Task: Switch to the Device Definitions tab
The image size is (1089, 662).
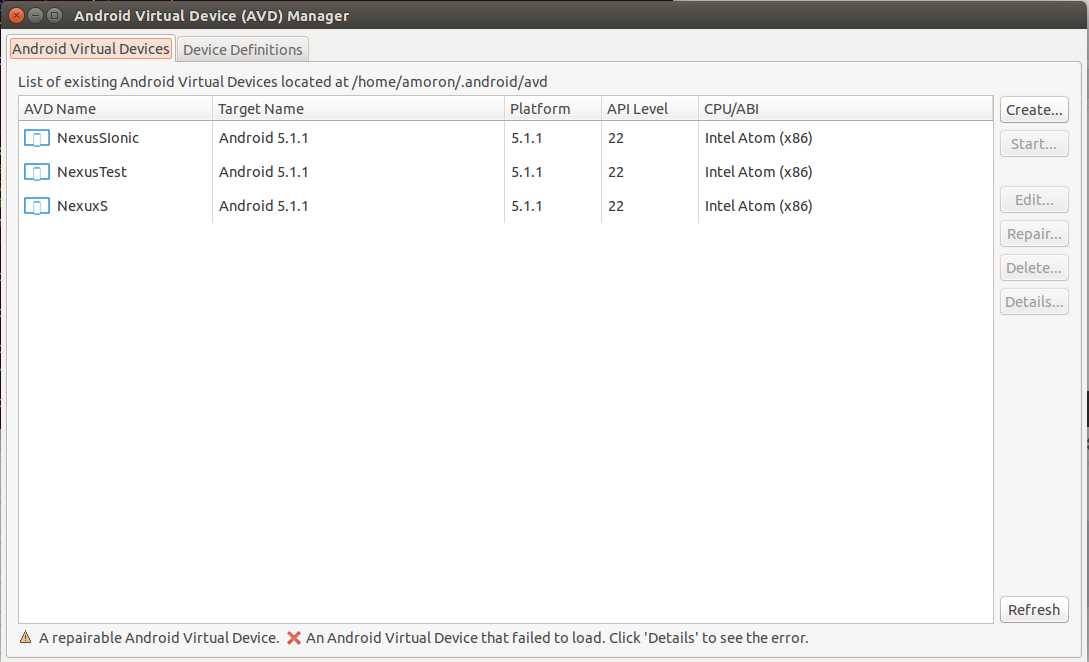Action: click(x=242, y=49)
